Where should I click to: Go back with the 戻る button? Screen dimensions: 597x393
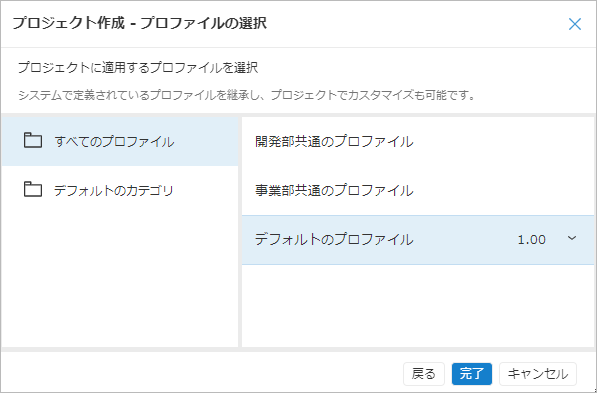(x=424, y=374)
